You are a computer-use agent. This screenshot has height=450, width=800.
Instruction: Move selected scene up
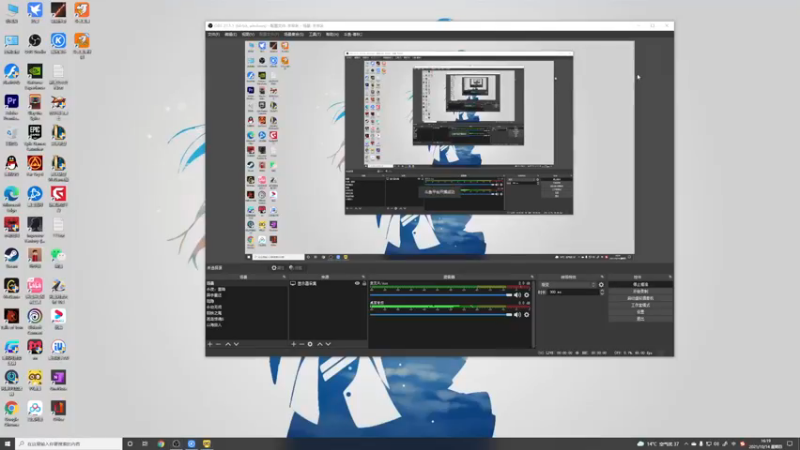pos(228,344)
